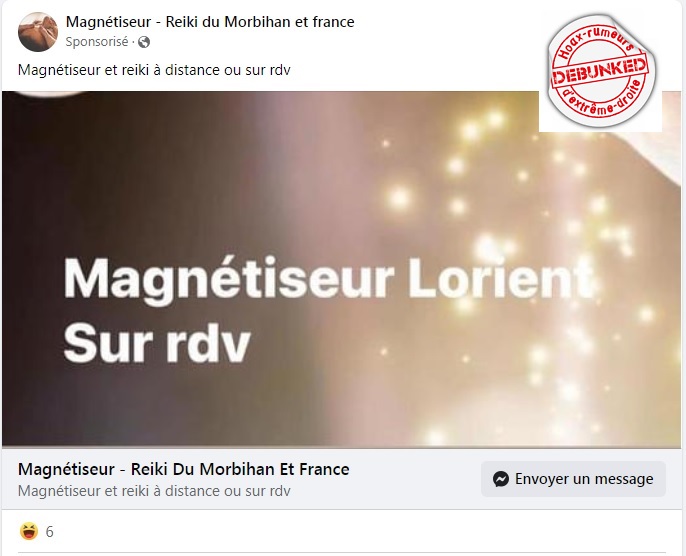686x556 pixels.
Task: Click 'Hoax-rumeurs' text on the stamp
Action: click(x=596, y=42)
